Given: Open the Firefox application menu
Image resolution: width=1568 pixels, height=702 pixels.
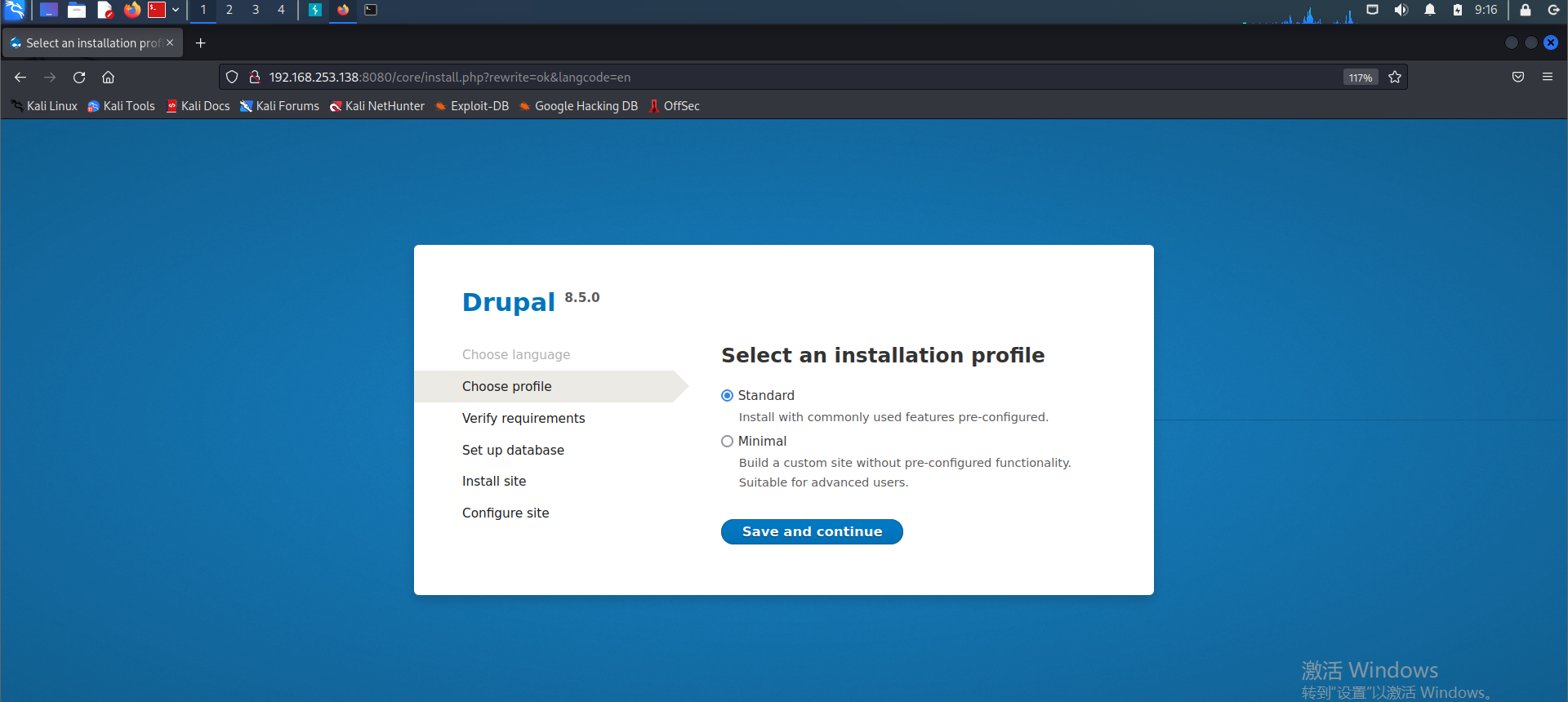Looking at the screenshot, I should [1548, 77].
